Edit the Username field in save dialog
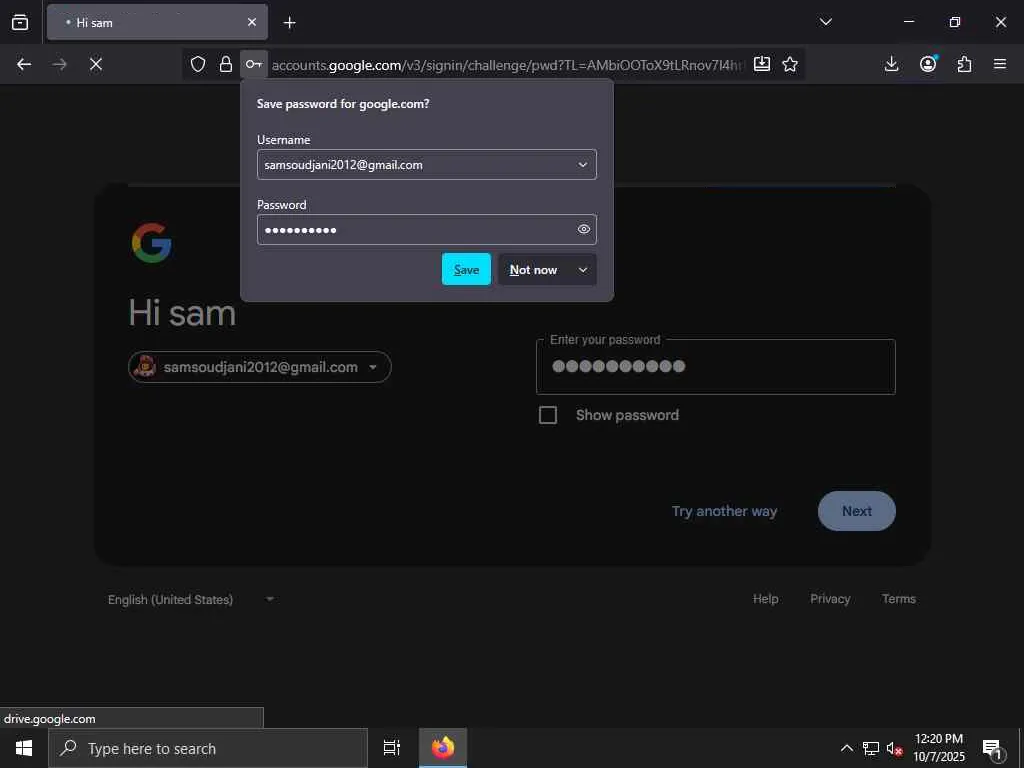The image size is (1024, 768). [x=426, y=165]
